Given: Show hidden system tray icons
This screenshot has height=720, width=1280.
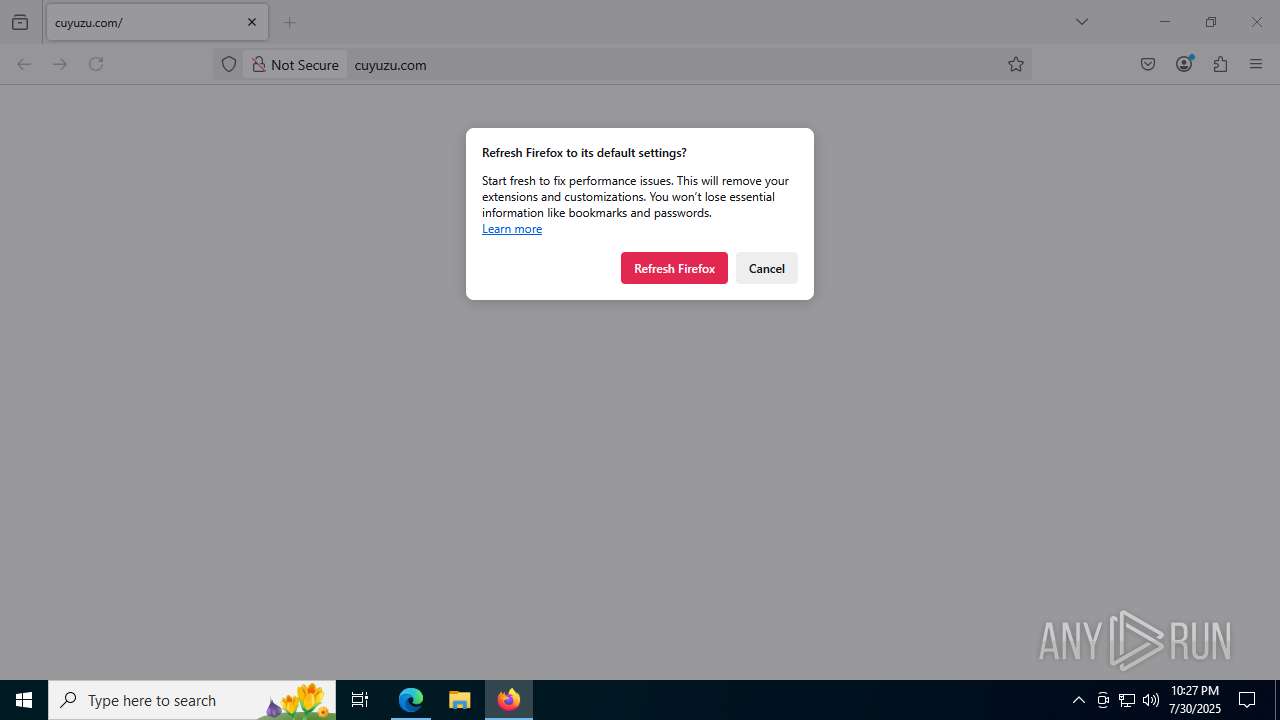Looking at the screenshot, I should [1078, 700].
